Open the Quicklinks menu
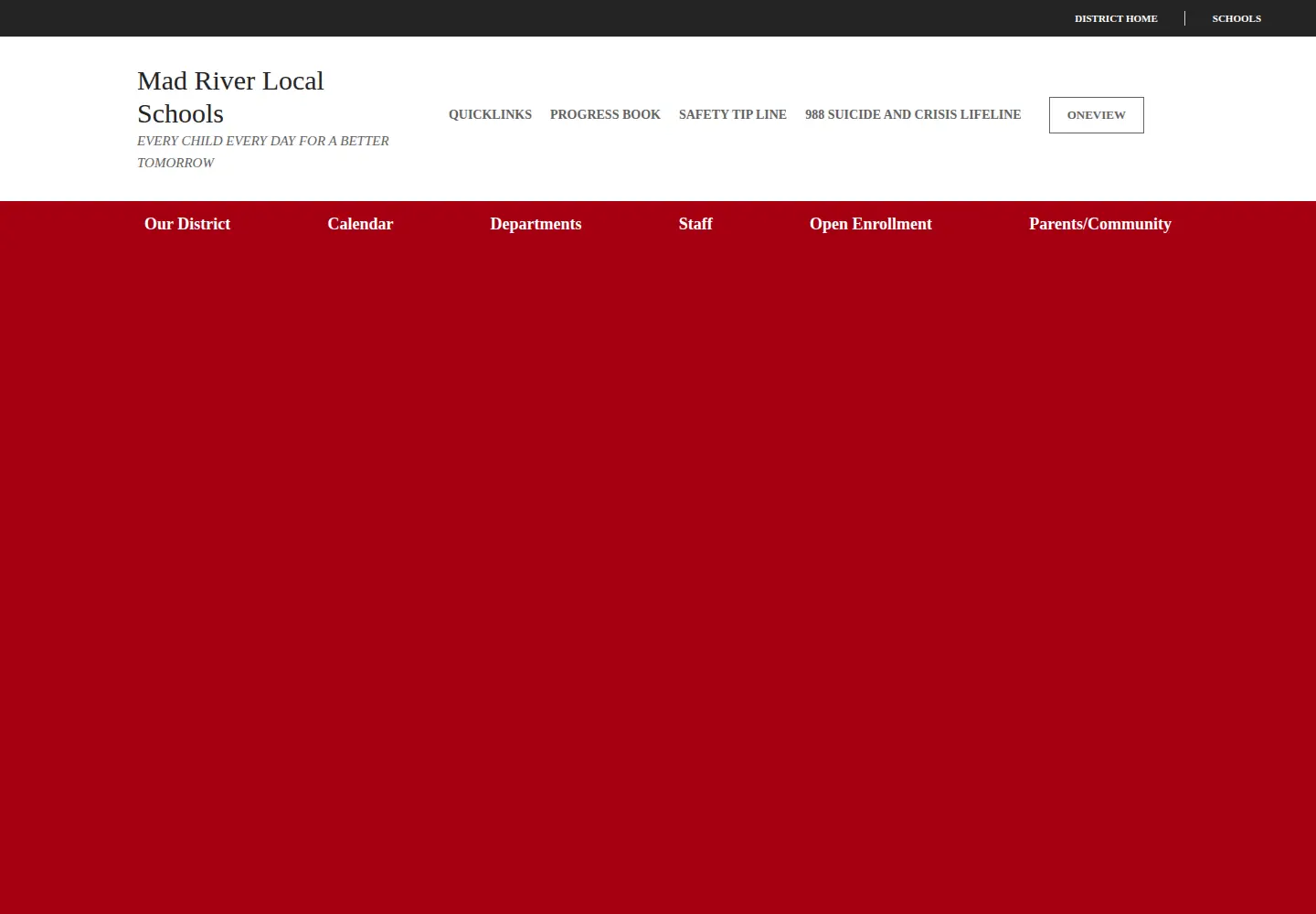The height and width of the screenshot is (914, 1316). point(490,114)
